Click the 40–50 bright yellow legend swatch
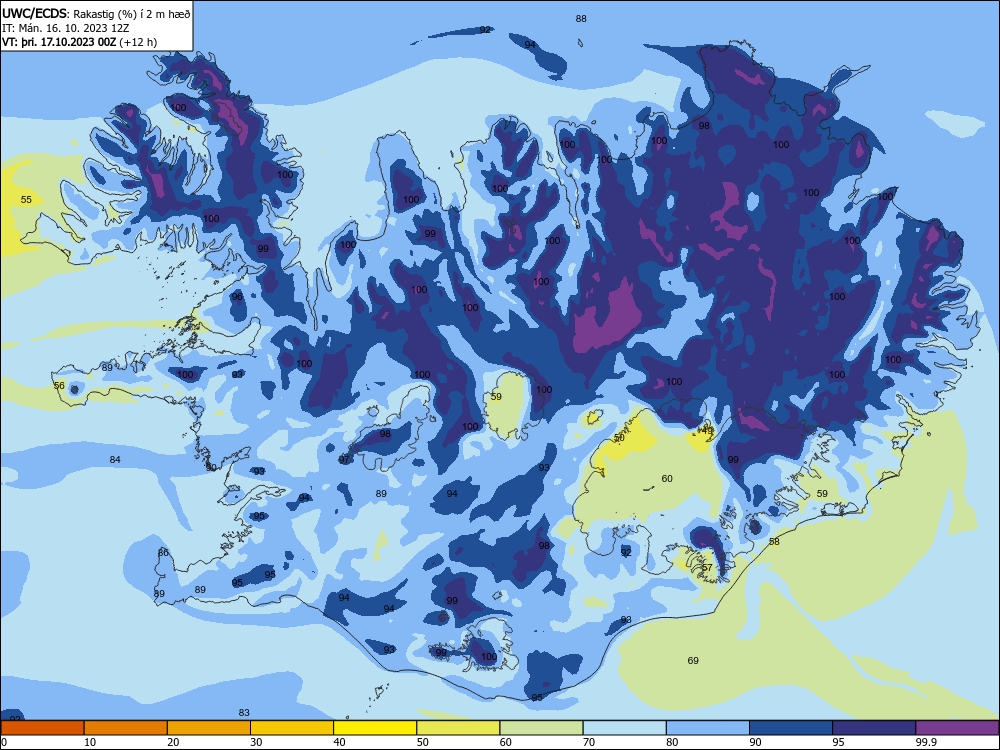This screenshot has height=750, width=1000. tap(375, 728)
